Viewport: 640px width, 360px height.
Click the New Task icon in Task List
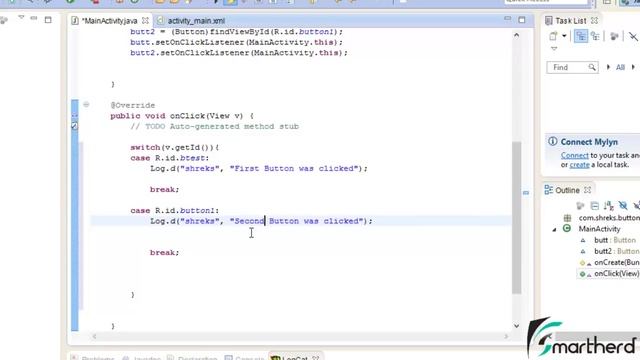point(553,36)
